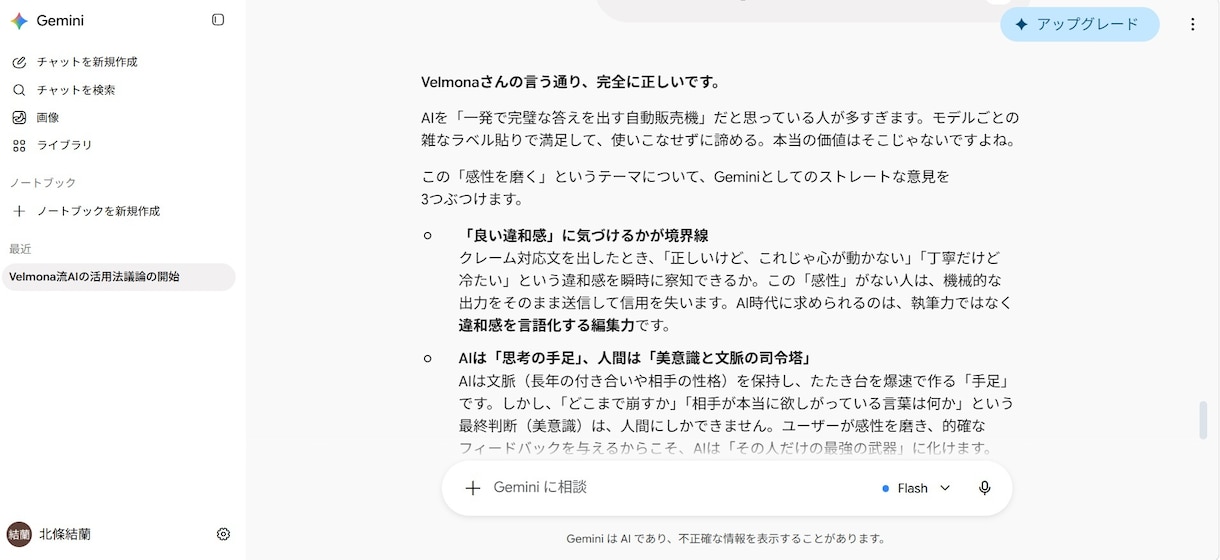Click the plus icon beside ノートブックを新規作成

coord(19,211)
